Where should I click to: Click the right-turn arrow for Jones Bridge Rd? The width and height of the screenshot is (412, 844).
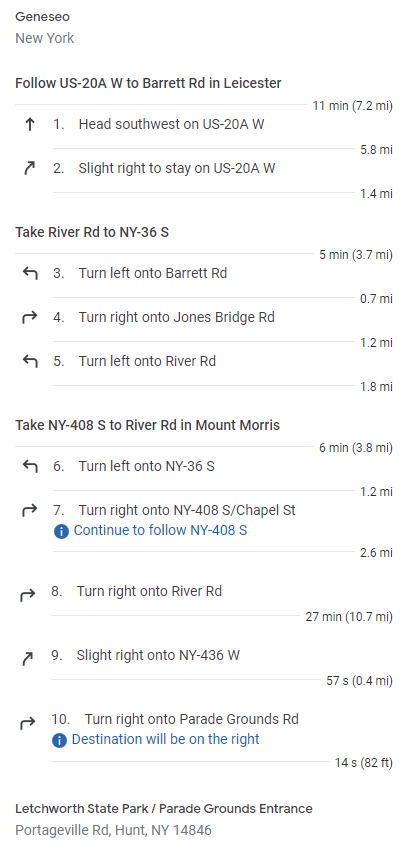[30, 318]
